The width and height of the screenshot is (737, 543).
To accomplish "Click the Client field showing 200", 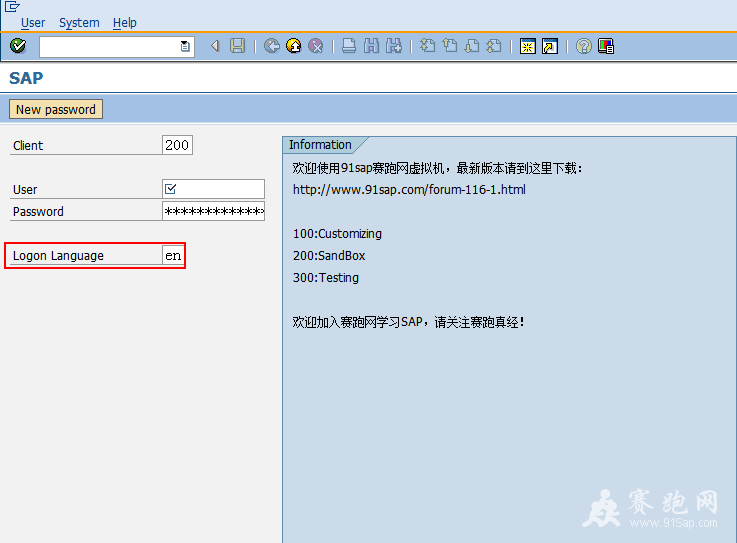I will [177, 145].
